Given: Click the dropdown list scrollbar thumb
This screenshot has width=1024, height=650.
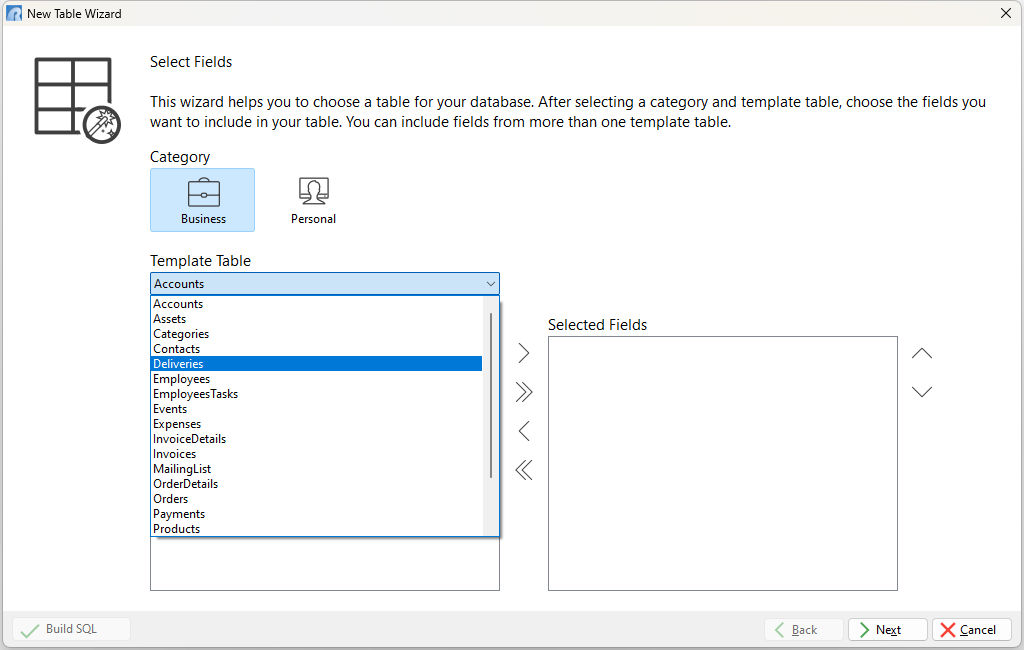Looking at the screenshot, I should click(x=490, y=395).
